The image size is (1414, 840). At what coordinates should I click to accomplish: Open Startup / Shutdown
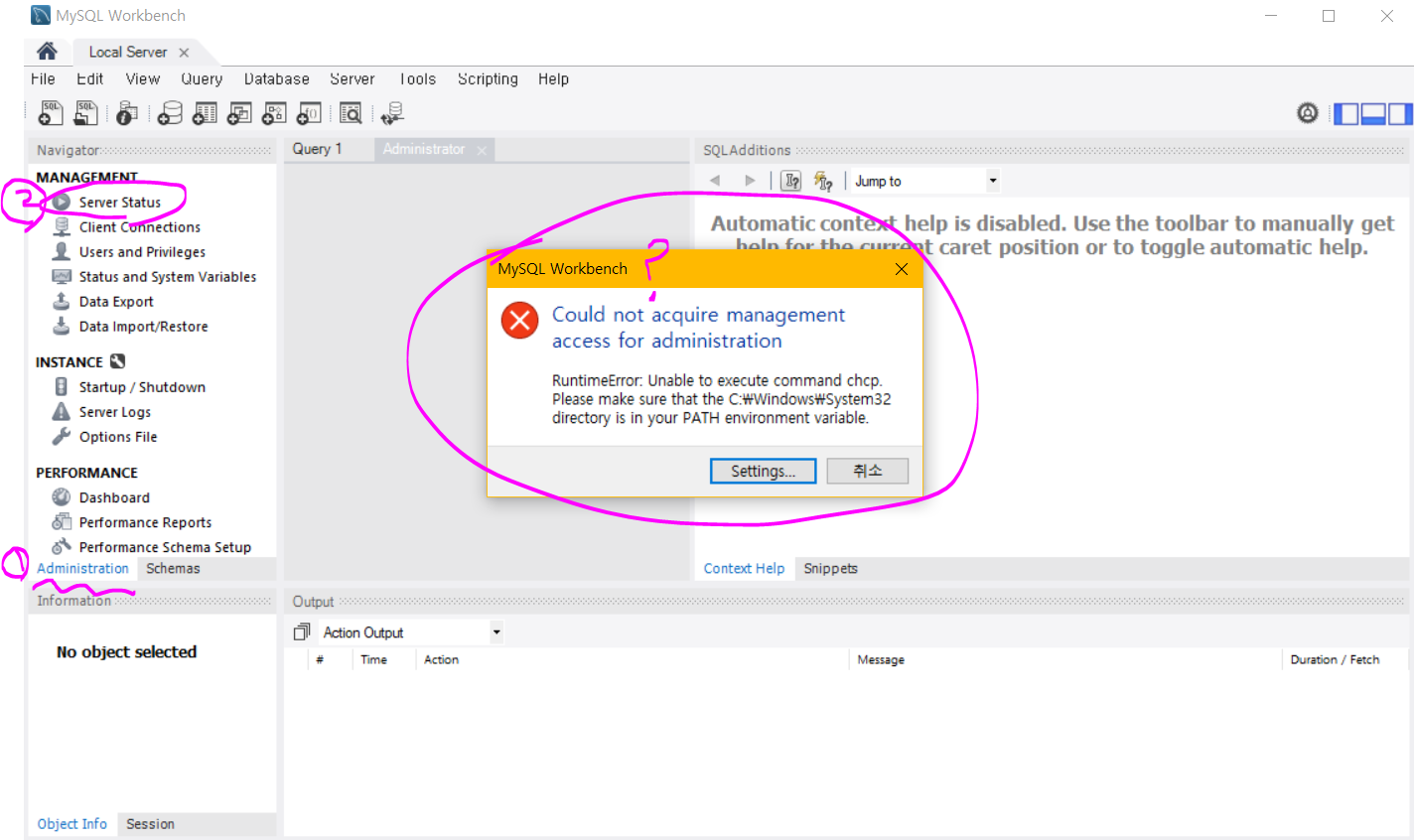click(142, 386)
